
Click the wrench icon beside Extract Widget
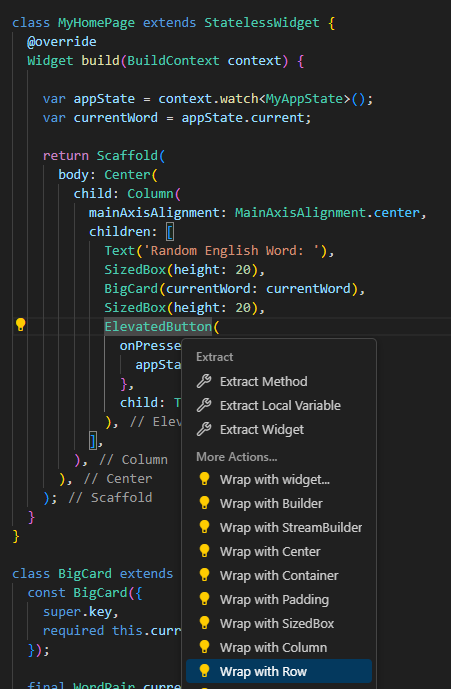click(x=204, y=429)
